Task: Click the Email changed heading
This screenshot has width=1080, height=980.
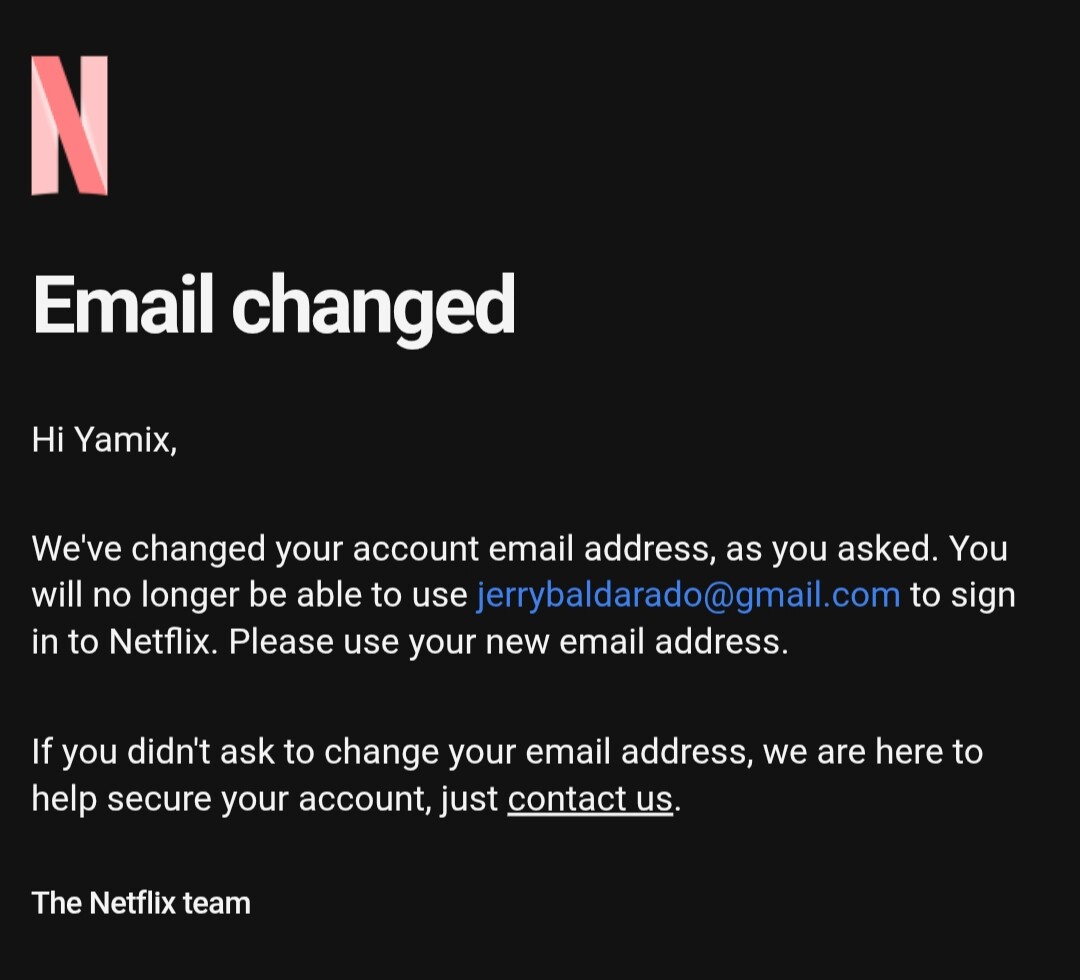Action: point(273,305)
